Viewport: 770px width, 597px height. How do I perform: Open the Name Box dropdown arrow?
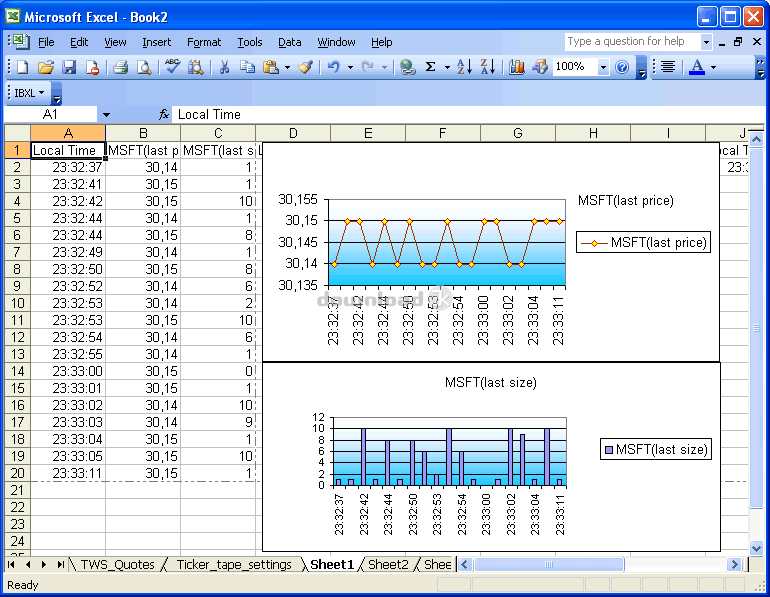[x=106, y=115]
